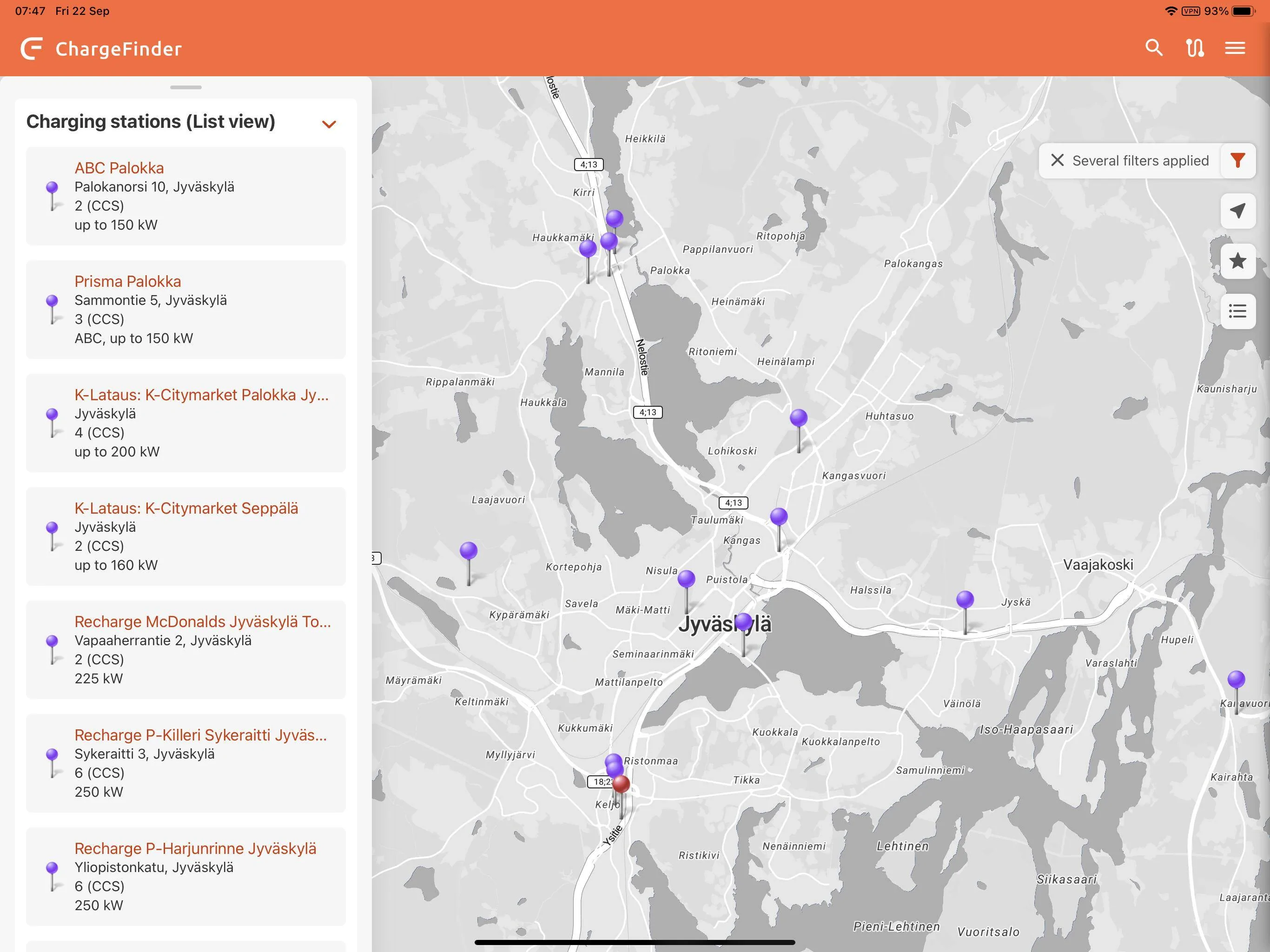Click pin icon beside Recharge McDonalds
Viewport: 1270px width, 952px height.
click(52, 649)
